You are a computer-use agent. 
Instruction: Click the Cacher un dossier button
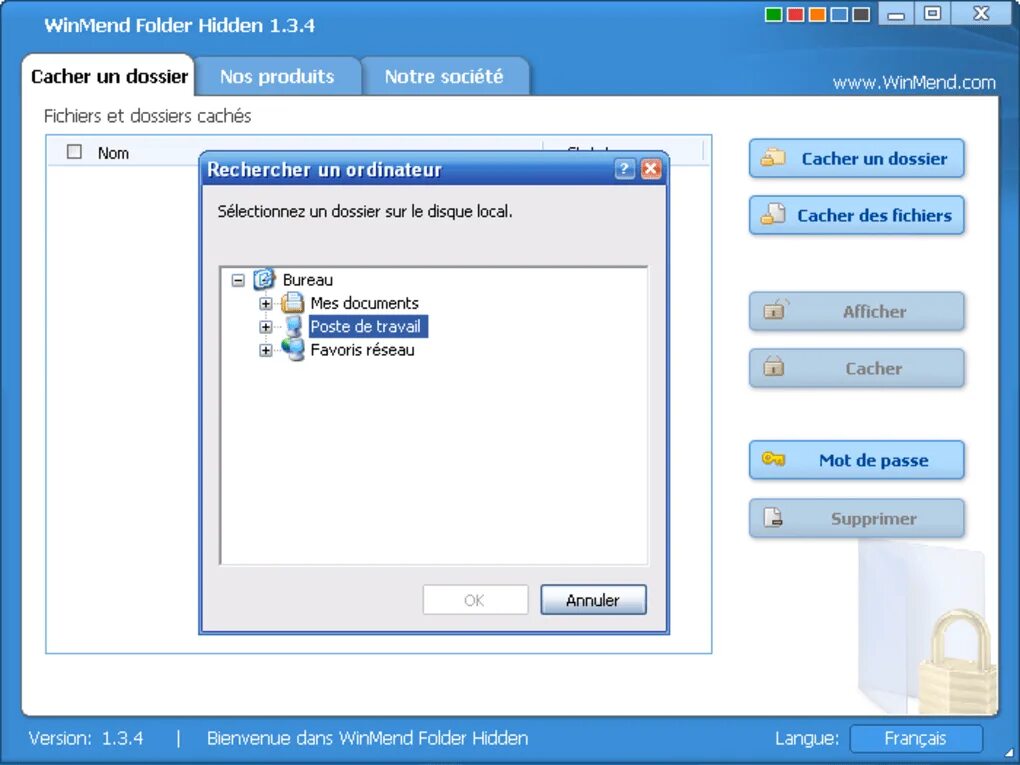(x=856, y=158)
